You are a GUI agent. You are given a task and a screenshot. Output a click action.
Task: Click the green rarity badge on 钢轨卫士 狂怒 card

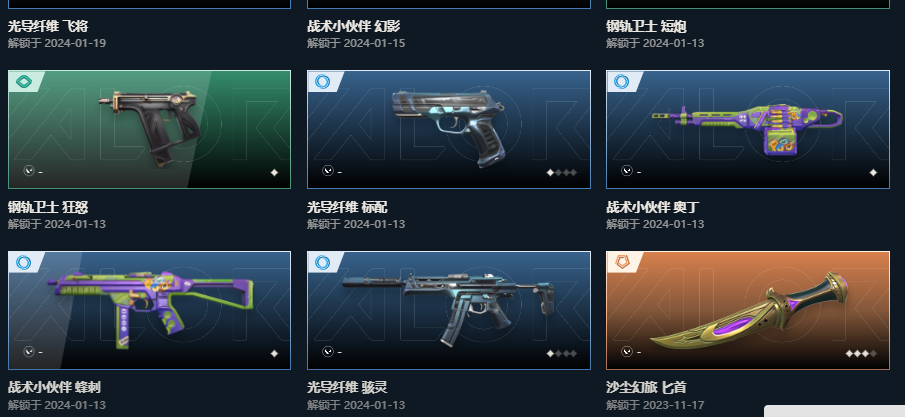pyautogui.click(x=24, y=82)
